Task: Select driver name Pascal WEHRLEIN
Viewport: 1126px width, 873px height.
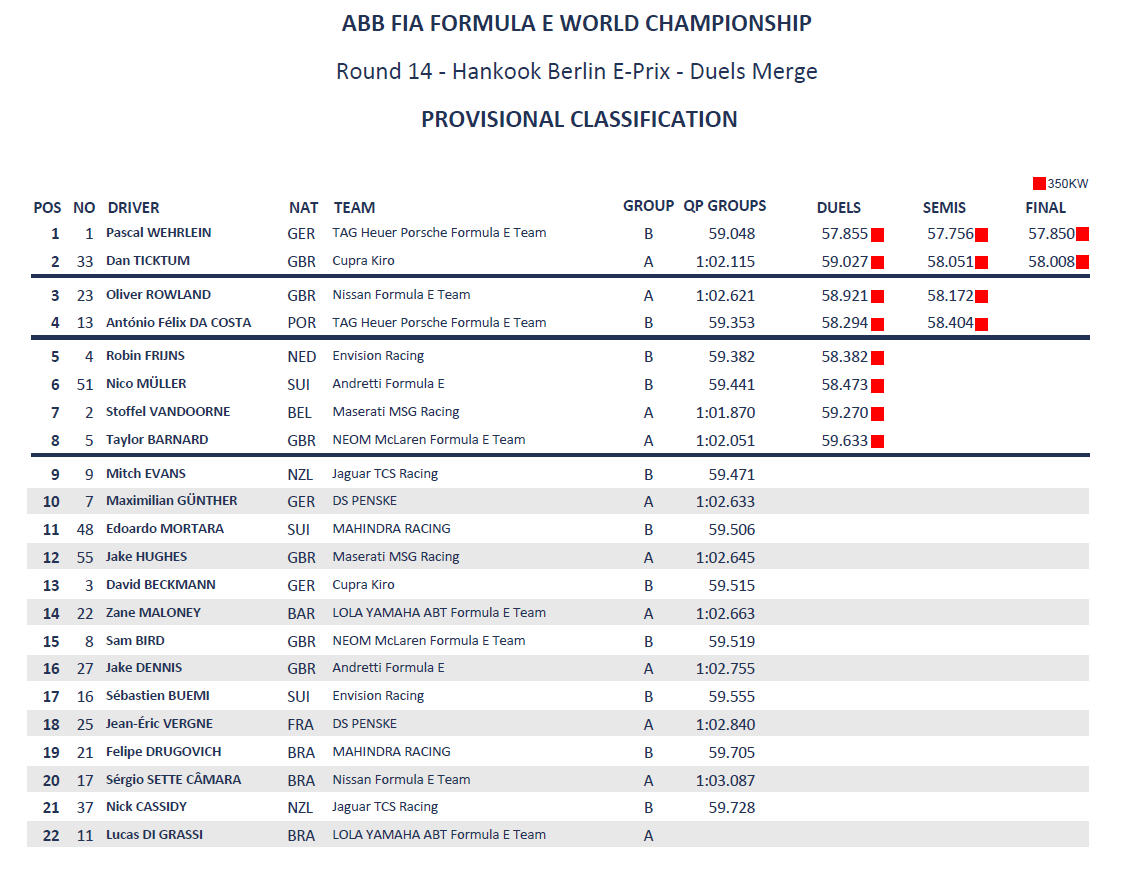Action: coord(159,233)
